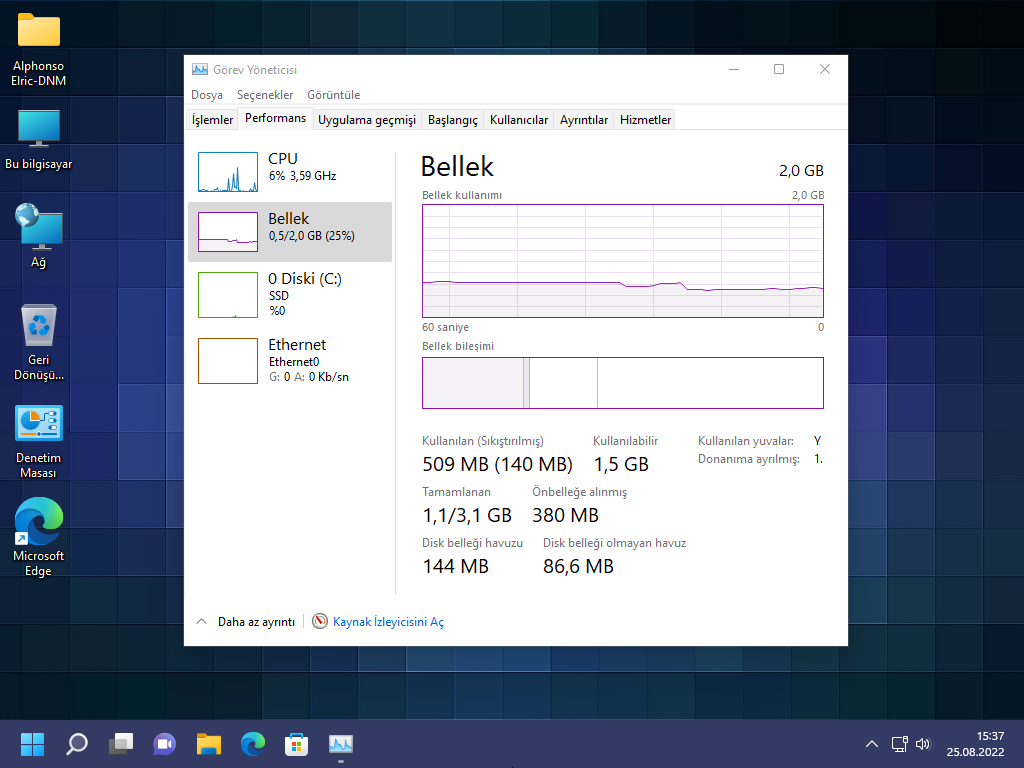This screenshot has height=768, width=1024.
Task: Open Kaynak İzleyicisini Aç link
Action: click(x=388, y=621)
